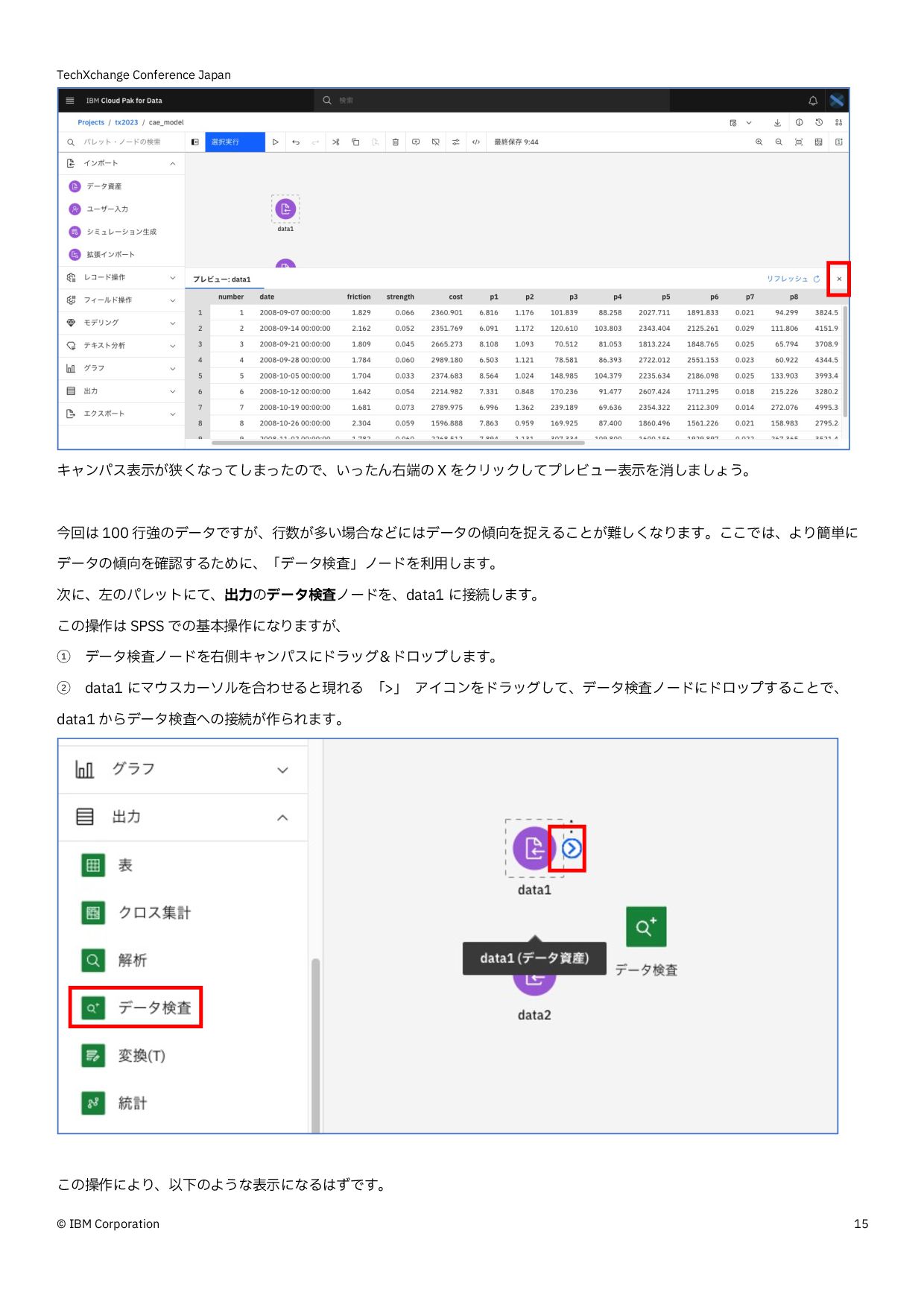Click the run (play) icon in toolbar
The width and height of the screenshot is (924, 1307).
[x=276, y=142]
